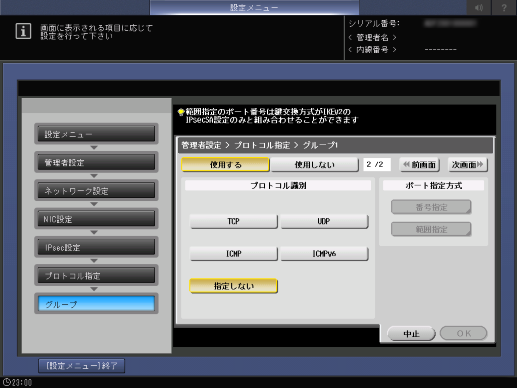Open help with the question mark icon
This screenshot has width=517, height=388.
pos(504,7)
